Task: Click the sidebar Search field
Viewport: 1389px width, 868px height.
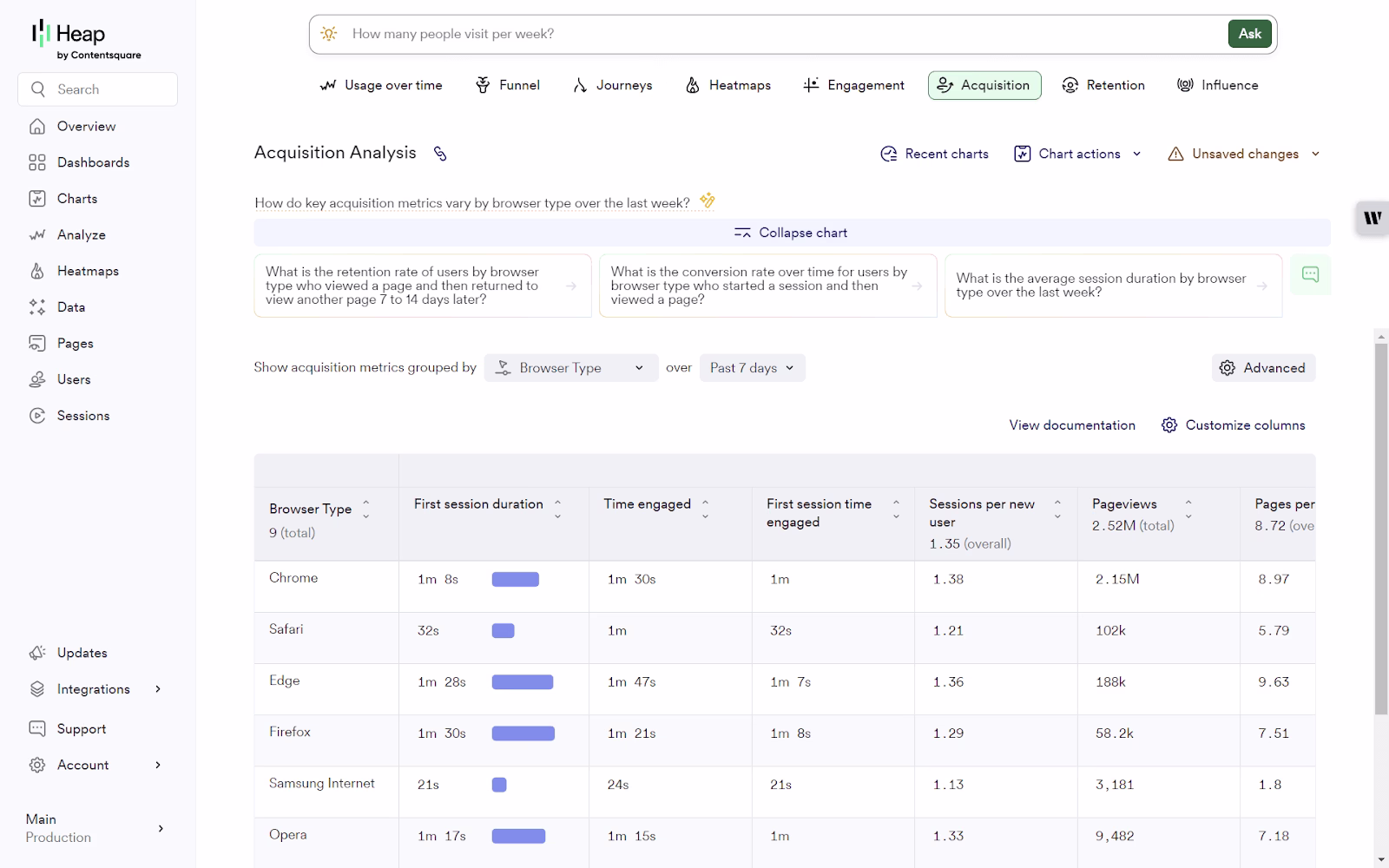Action: pyautogui.click(x=97, y=89)
